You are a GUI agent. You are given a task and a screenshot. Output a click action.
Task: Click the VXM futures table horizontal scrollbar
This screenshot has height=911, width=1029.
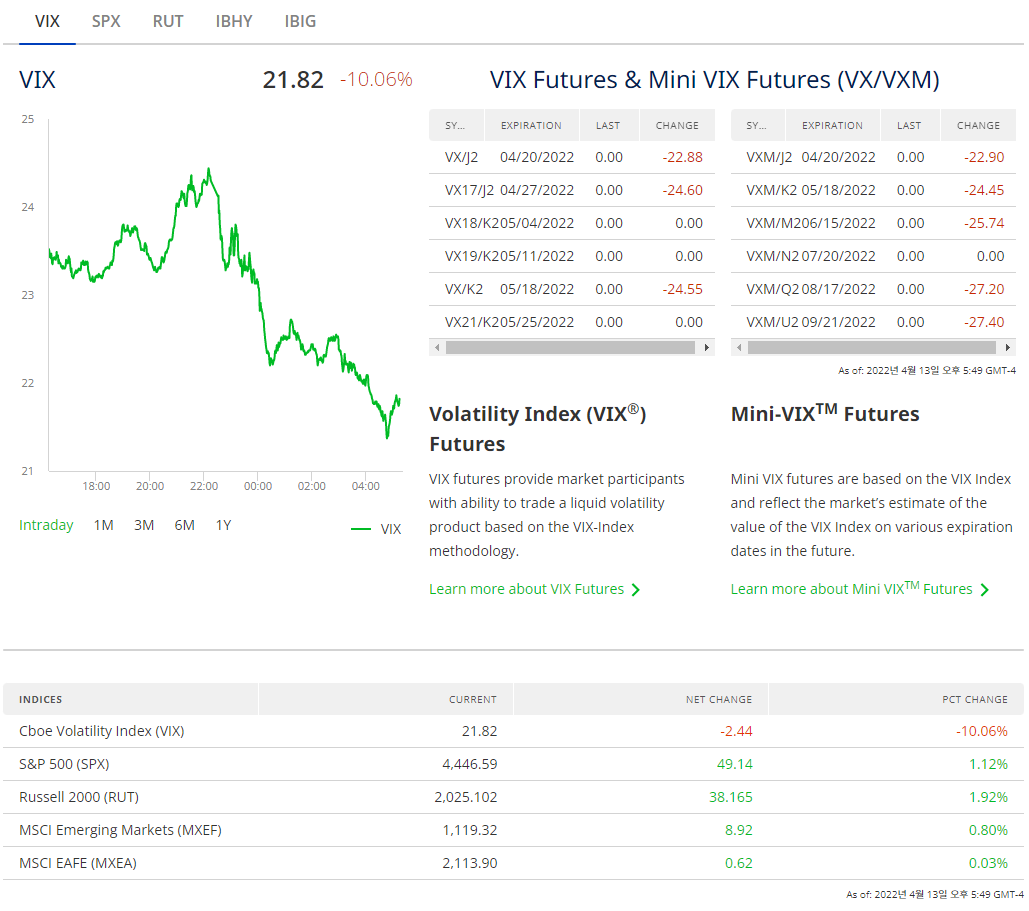(872, 348)
